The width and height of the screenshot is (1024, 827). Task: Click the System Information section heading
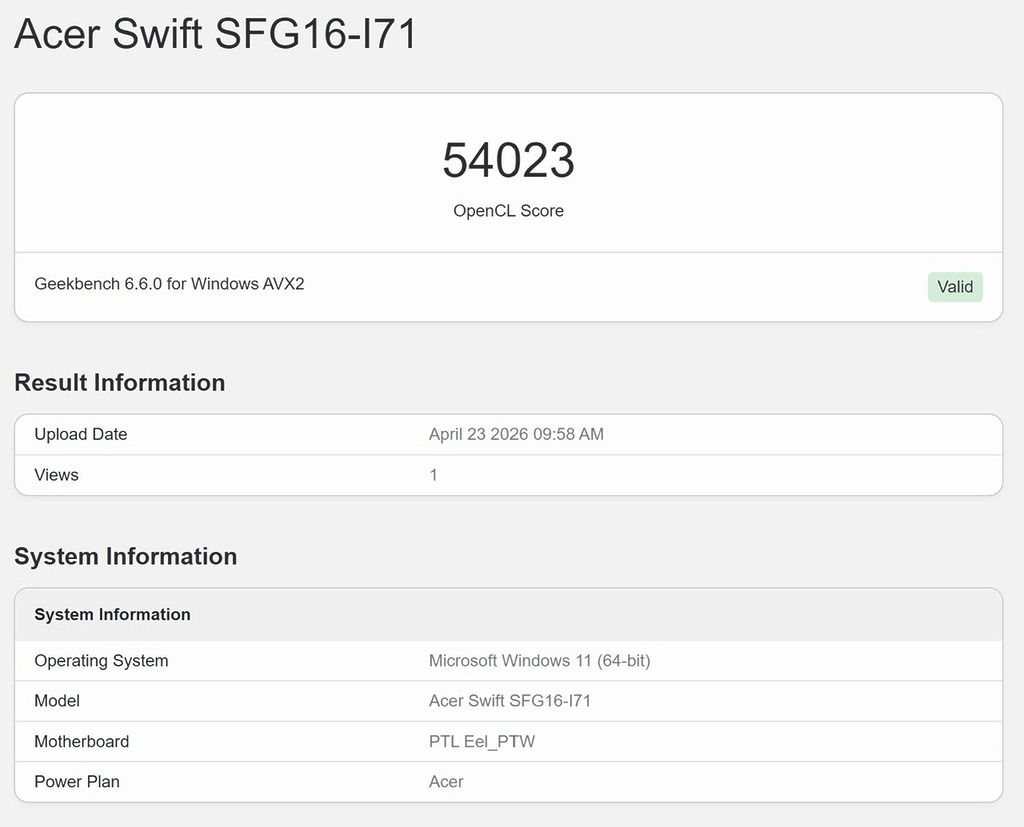click(x=125, y=557)
